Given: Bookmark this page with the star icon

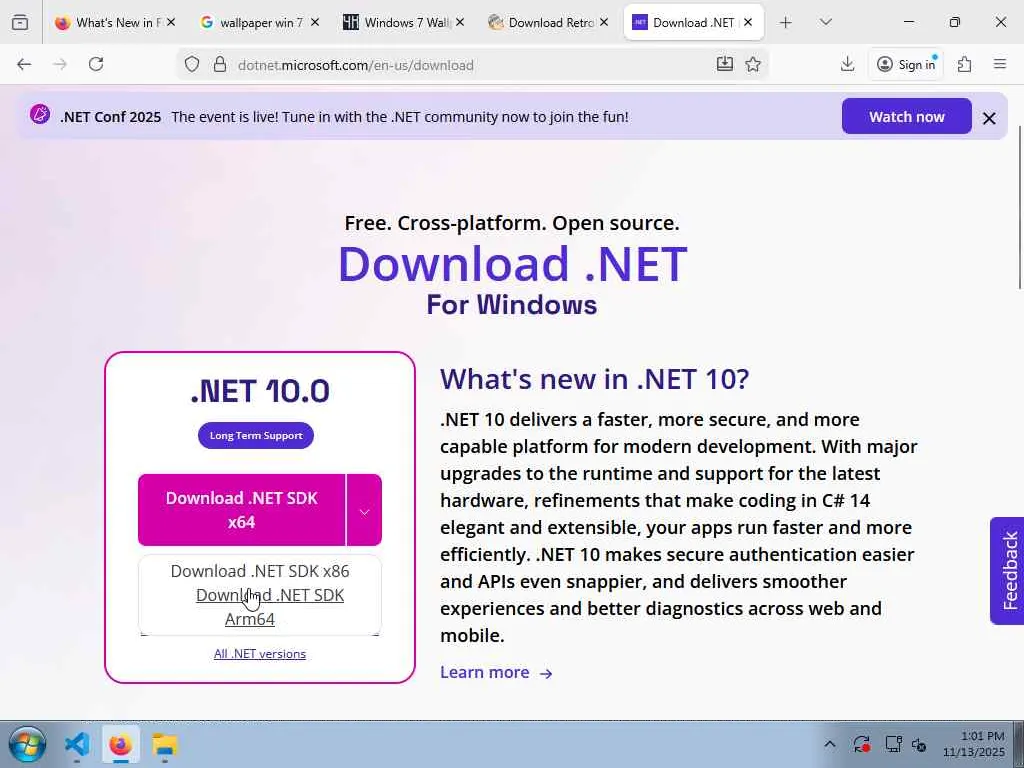Looking at the screenshot, I should (753, 64).
